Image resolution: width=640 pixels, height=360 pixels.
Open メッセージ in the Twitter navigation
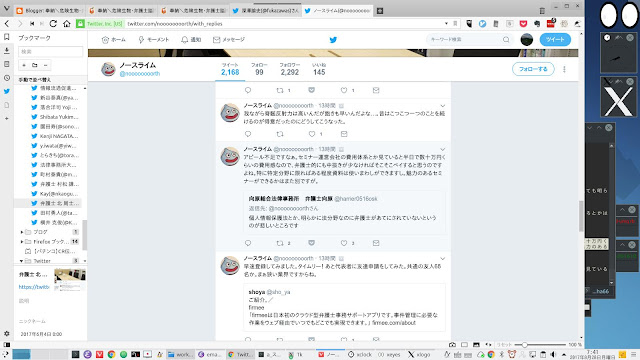[229, 40]
